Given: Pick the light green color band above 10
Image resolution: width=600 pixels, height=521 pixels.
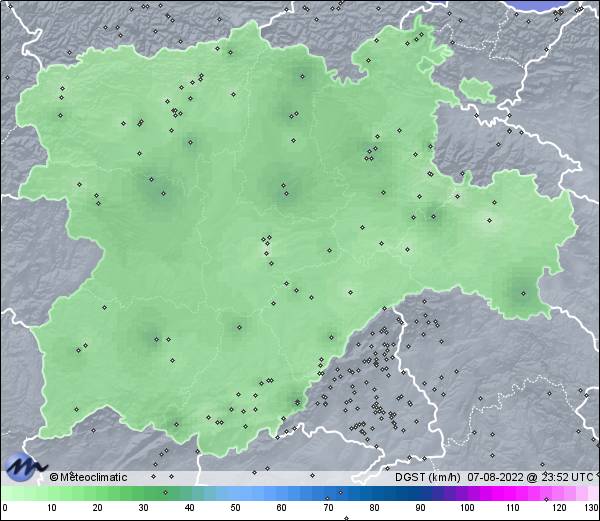Looking at the screenshot, I should click(x=52, y=493).
